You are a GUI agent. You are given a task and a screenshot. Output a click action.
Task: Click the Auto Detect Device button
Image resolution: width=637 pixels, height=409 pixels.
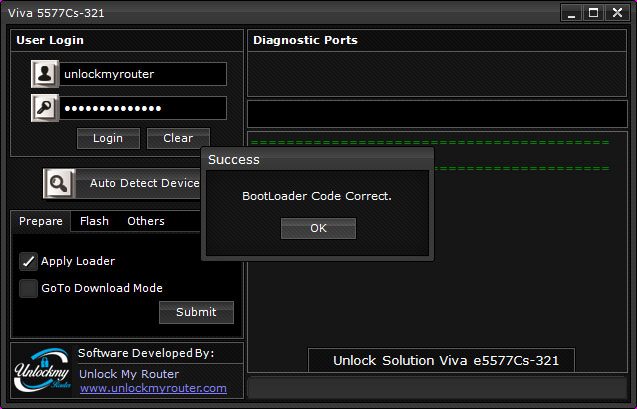tap(138, 183)
